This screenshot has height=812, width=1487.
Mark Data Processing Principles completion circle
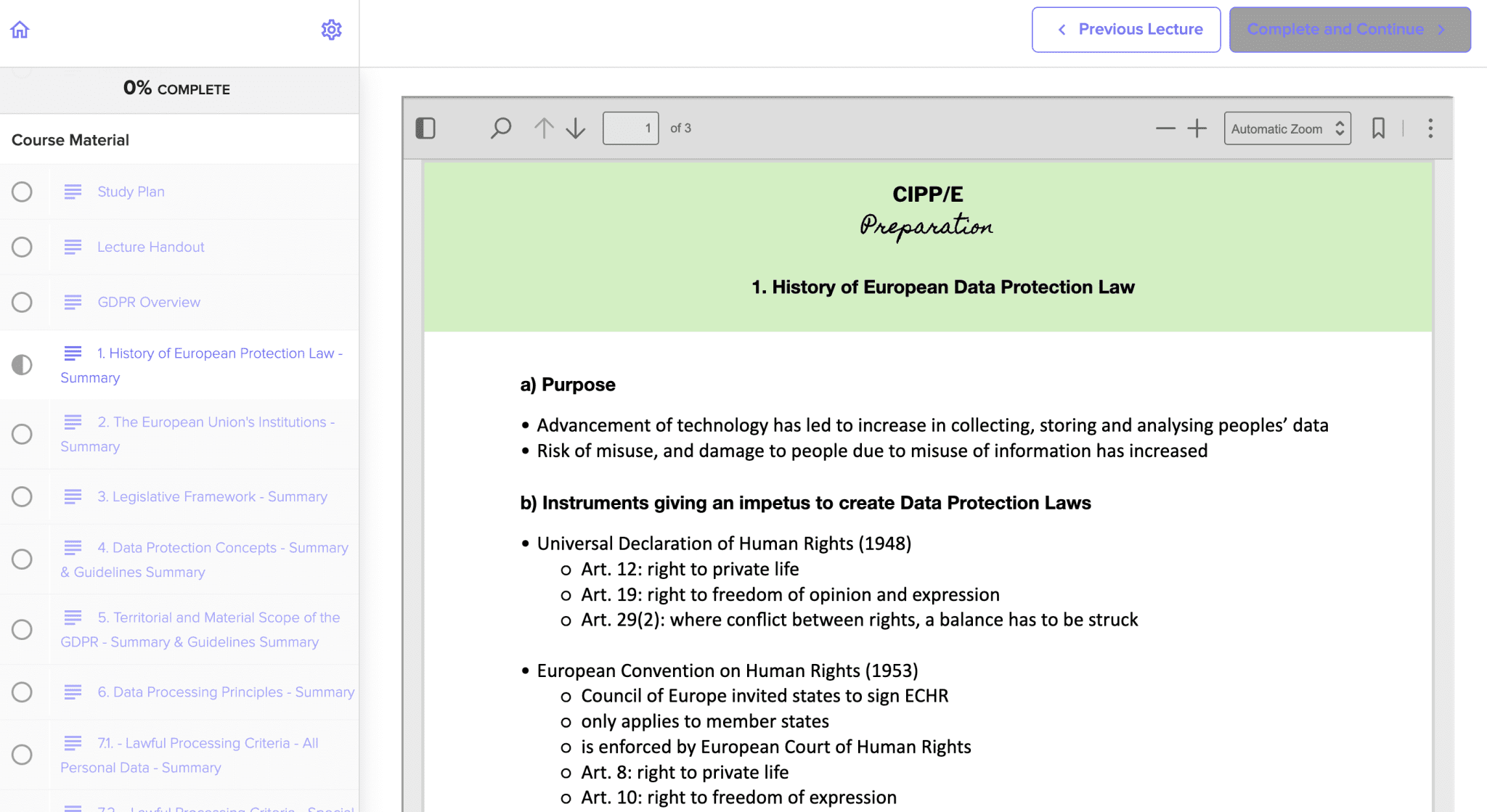click(x=22, y=692)
